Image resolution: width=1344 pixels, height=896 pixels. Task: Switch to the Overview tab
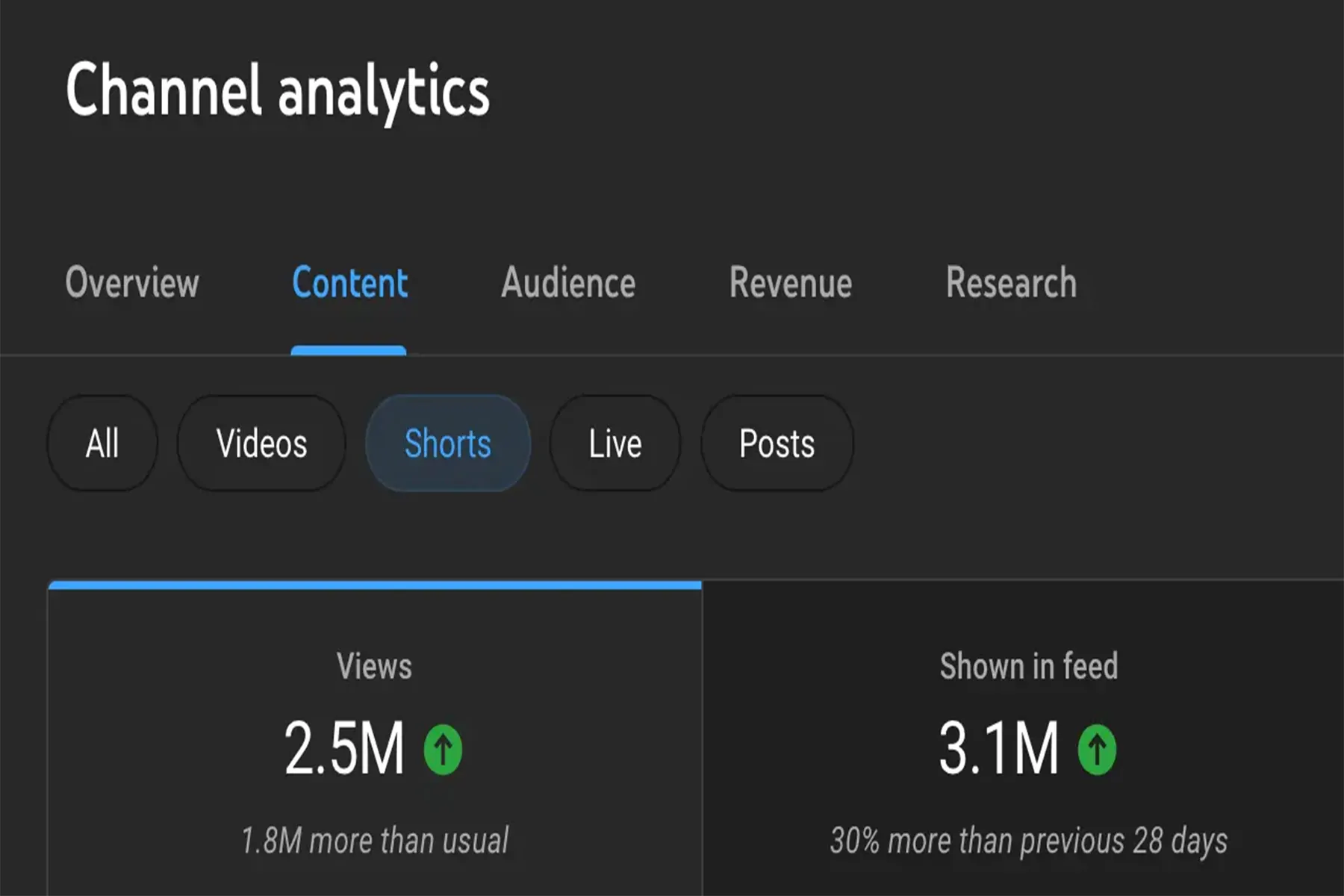132,283
